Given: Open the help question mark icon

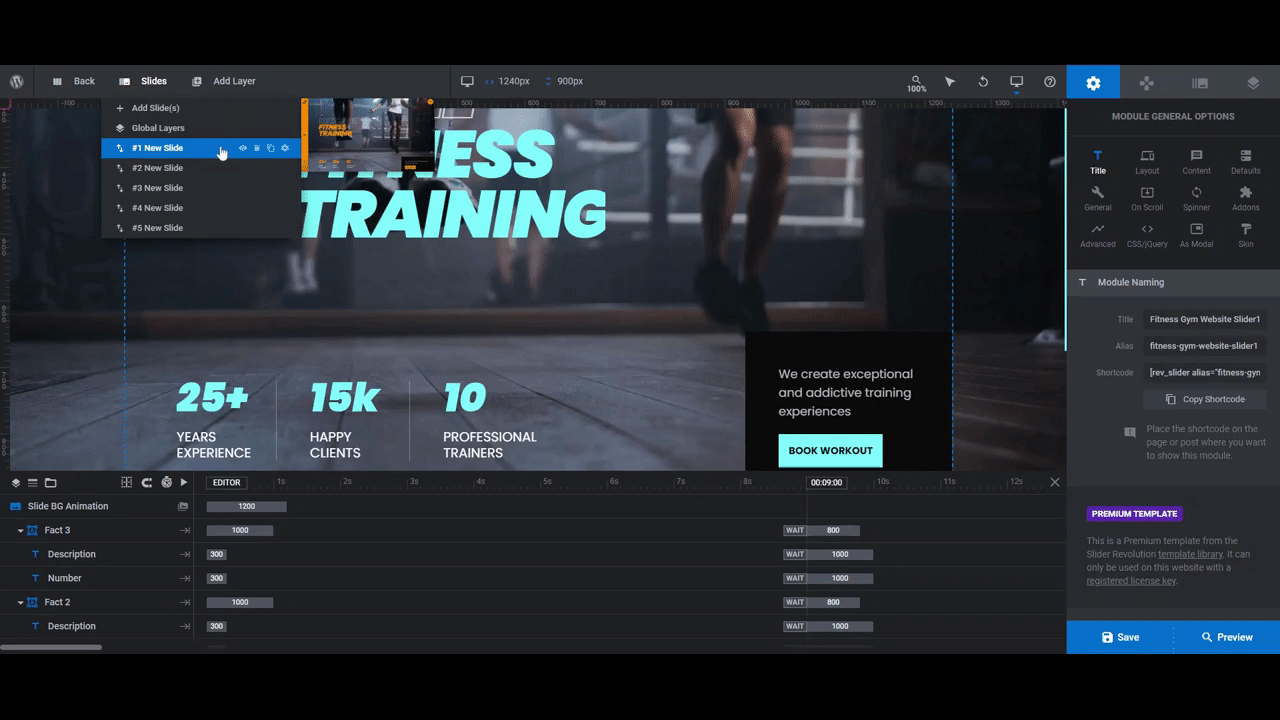Looking at the screenshot, I should (1050, 82).
